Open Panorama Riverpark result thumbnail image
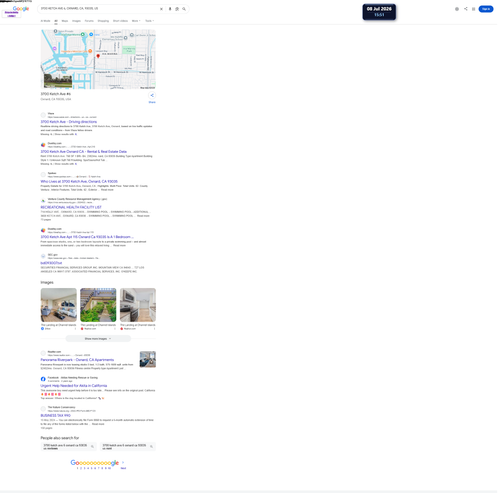This screenshot has width=500, height=493. click(148, 359)
